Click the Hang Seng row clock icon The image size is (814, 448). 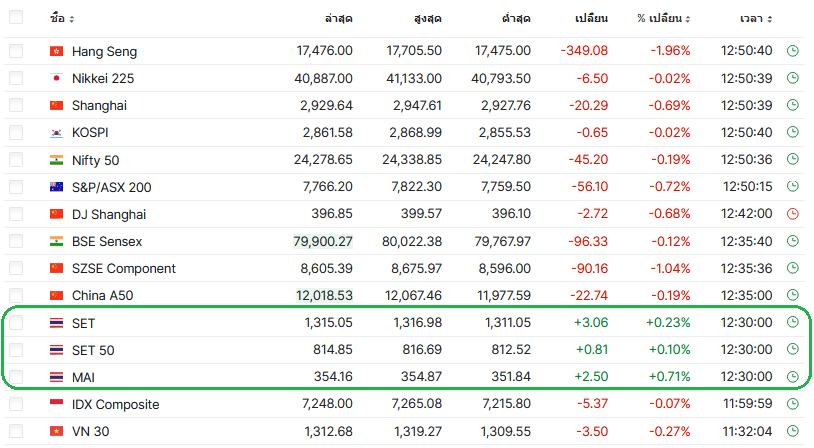click(793, 51)
